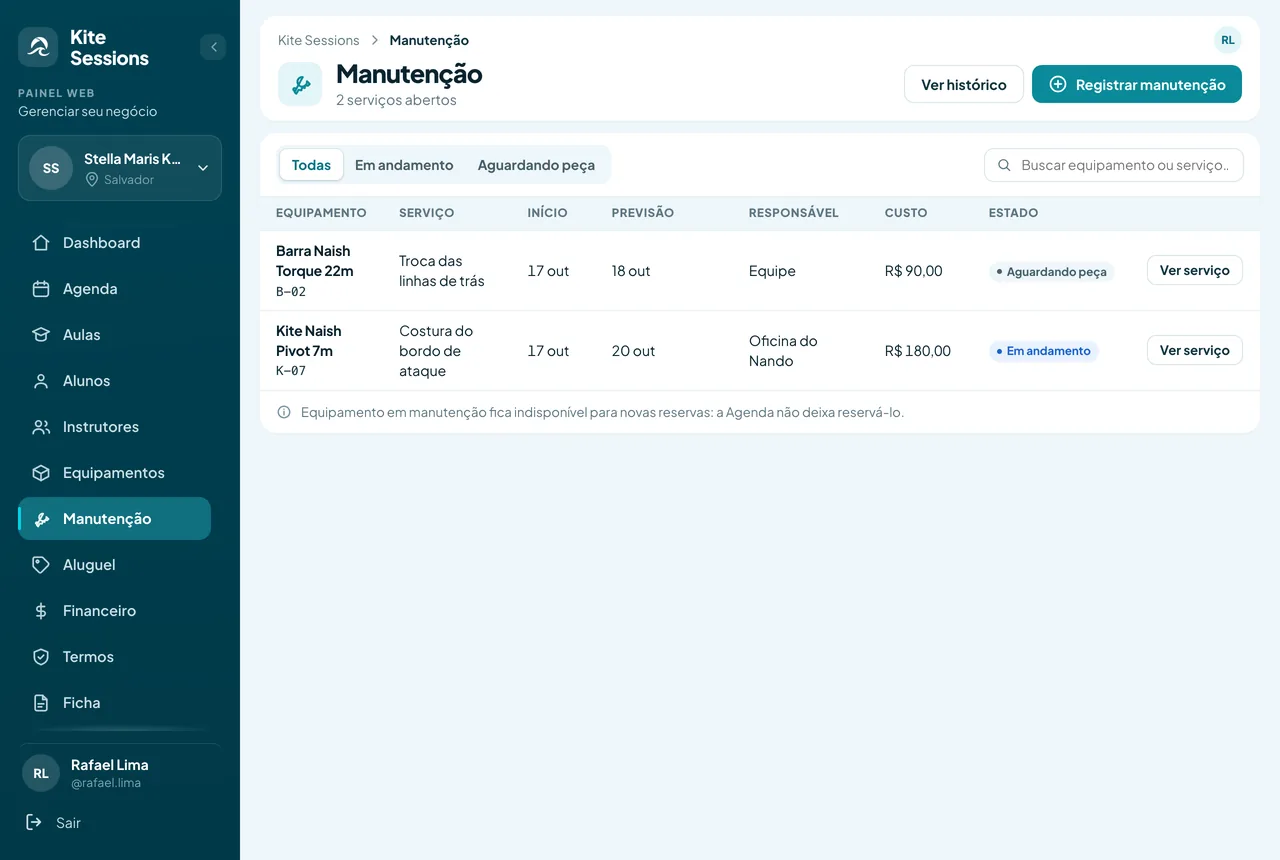Click the Agenda calendar icon
The height and width of the screenshot is (860, 1280).
coord(41,289)
